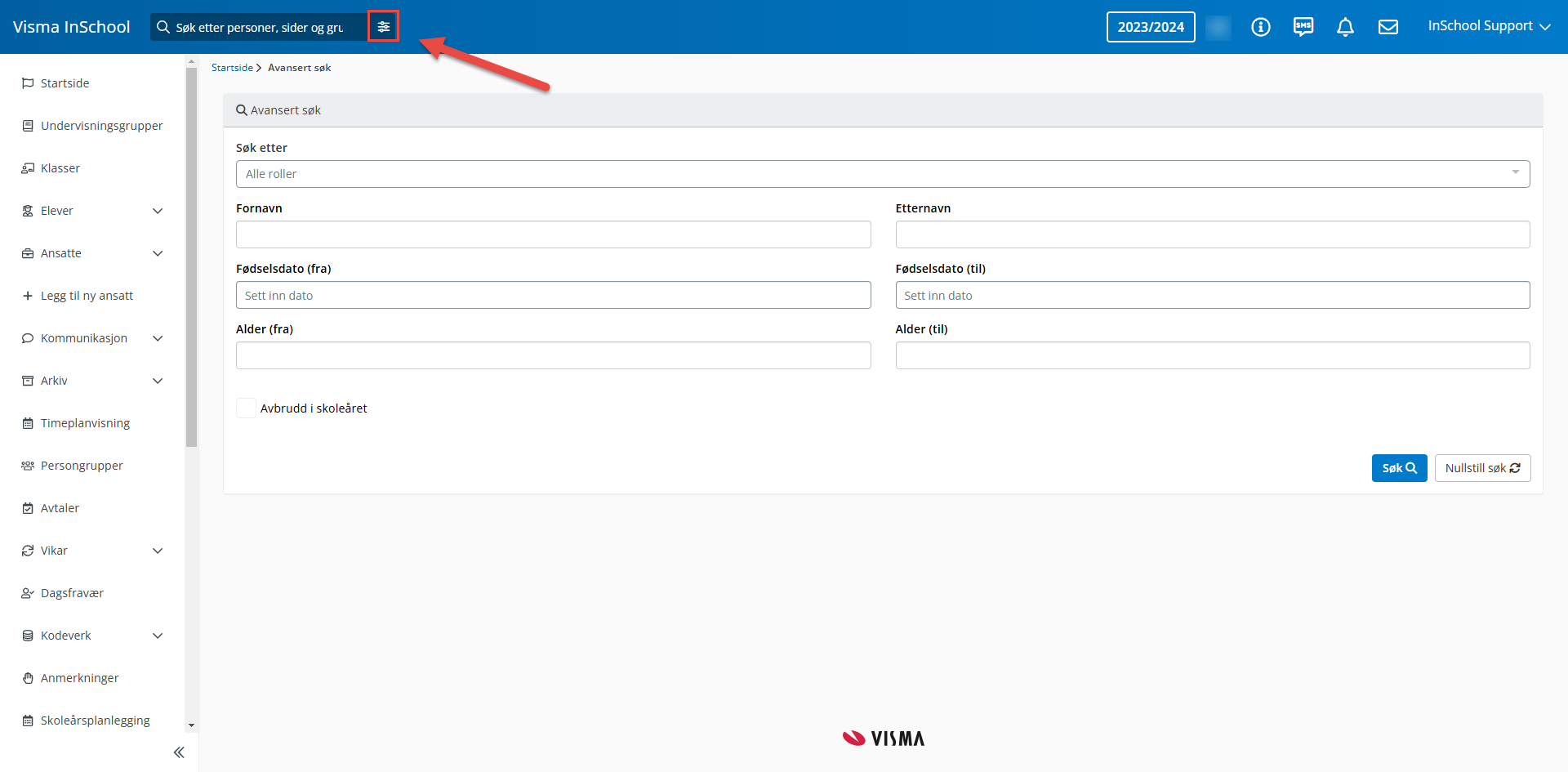
Task: Click the Visma logo in the footer
Action: coord(883,739)
